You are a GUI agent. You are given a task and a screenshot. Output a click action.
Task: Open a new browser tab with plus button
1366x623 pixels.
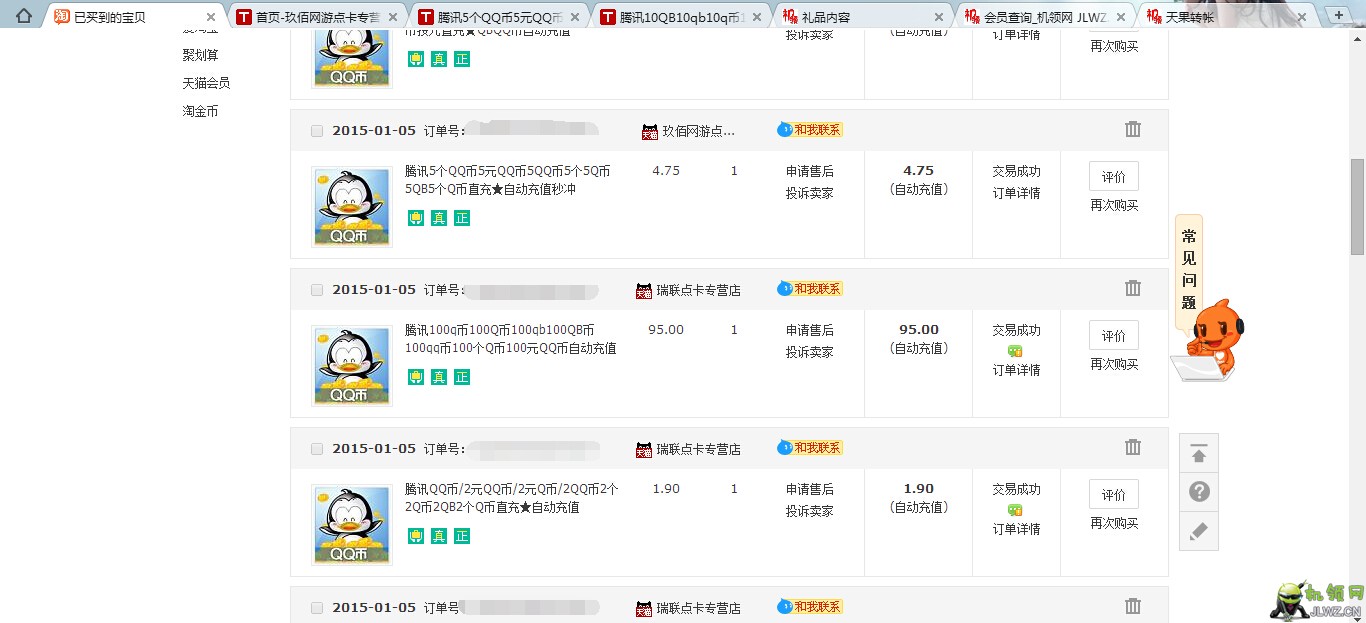tap(1339, 15)
